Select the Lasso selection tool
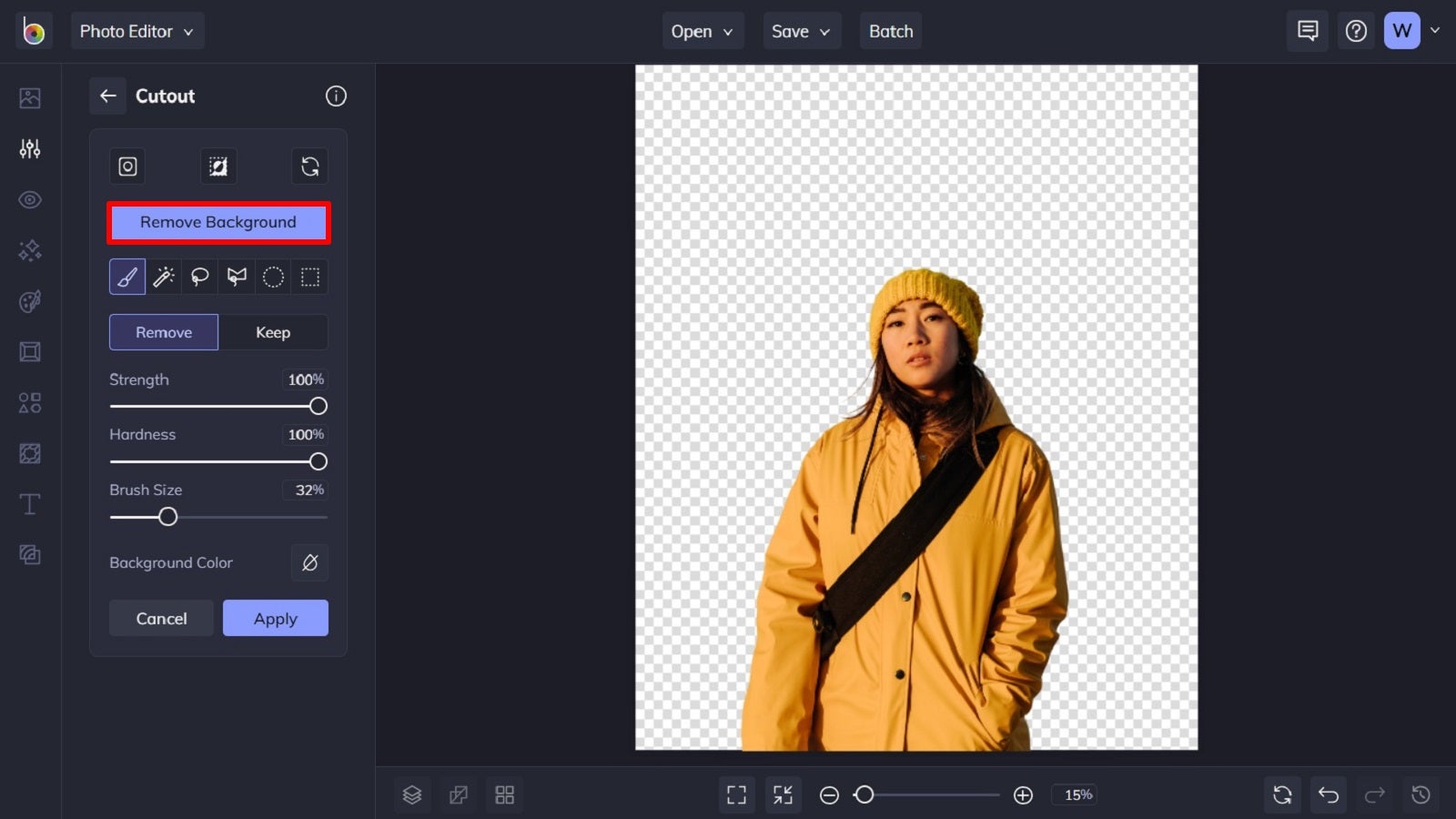This screenshot has height=819, width=1456. click(199, 277)
